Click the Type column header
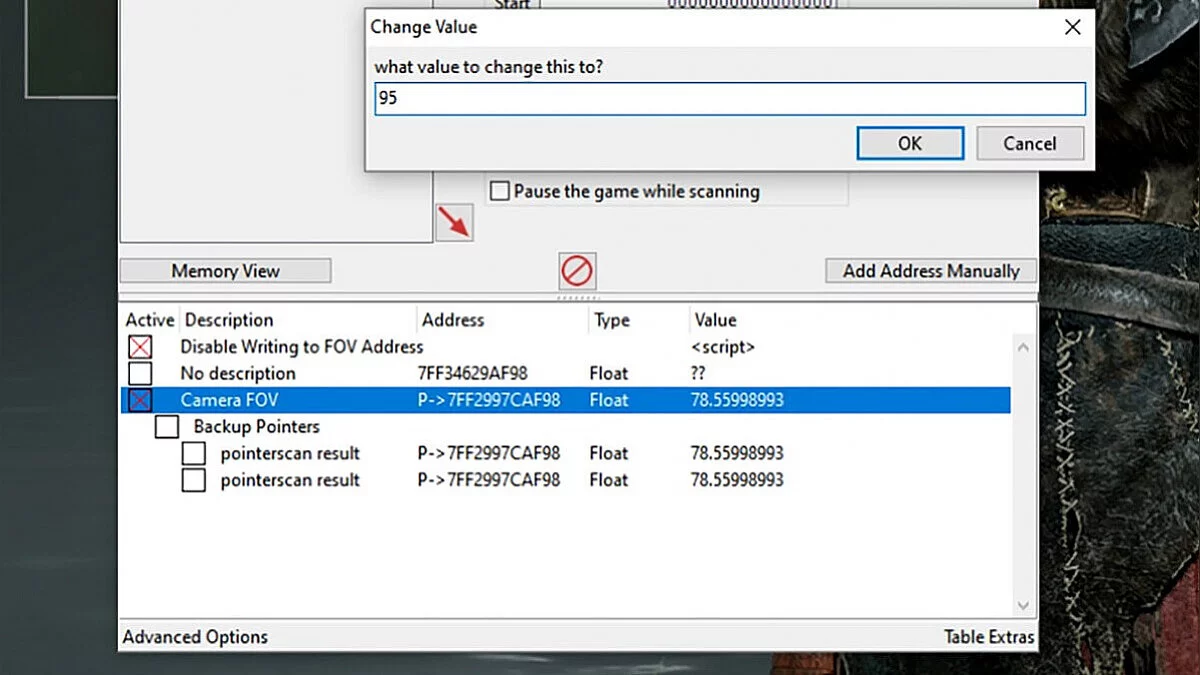1200x675 pixels. tap(612, 320)
